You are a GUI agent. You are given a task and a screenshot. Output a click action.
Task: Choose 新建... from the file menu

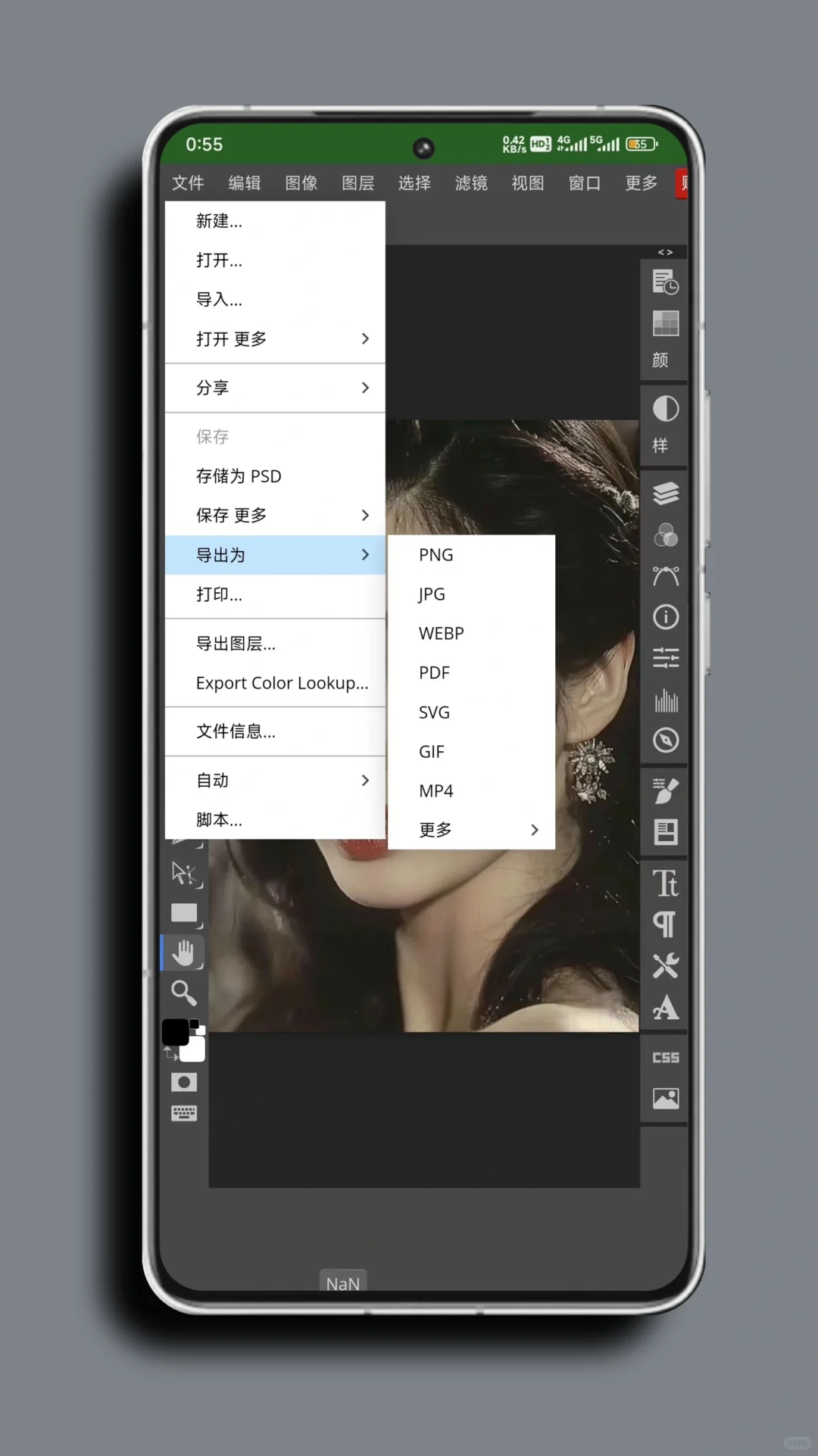pos(275,221)
